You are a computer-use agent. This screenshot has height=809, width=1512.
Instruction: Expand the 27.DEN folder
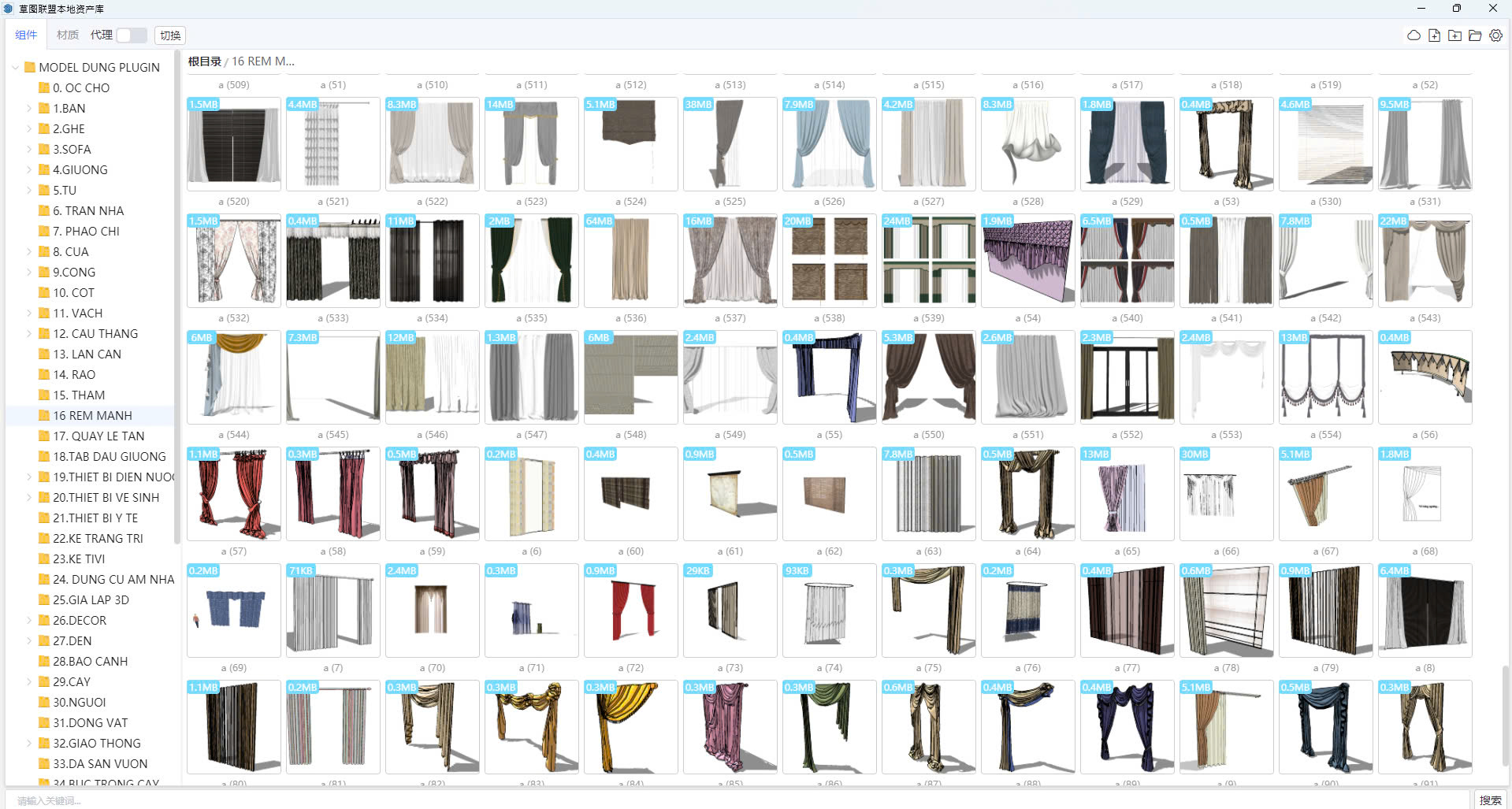tap(29, 640)
